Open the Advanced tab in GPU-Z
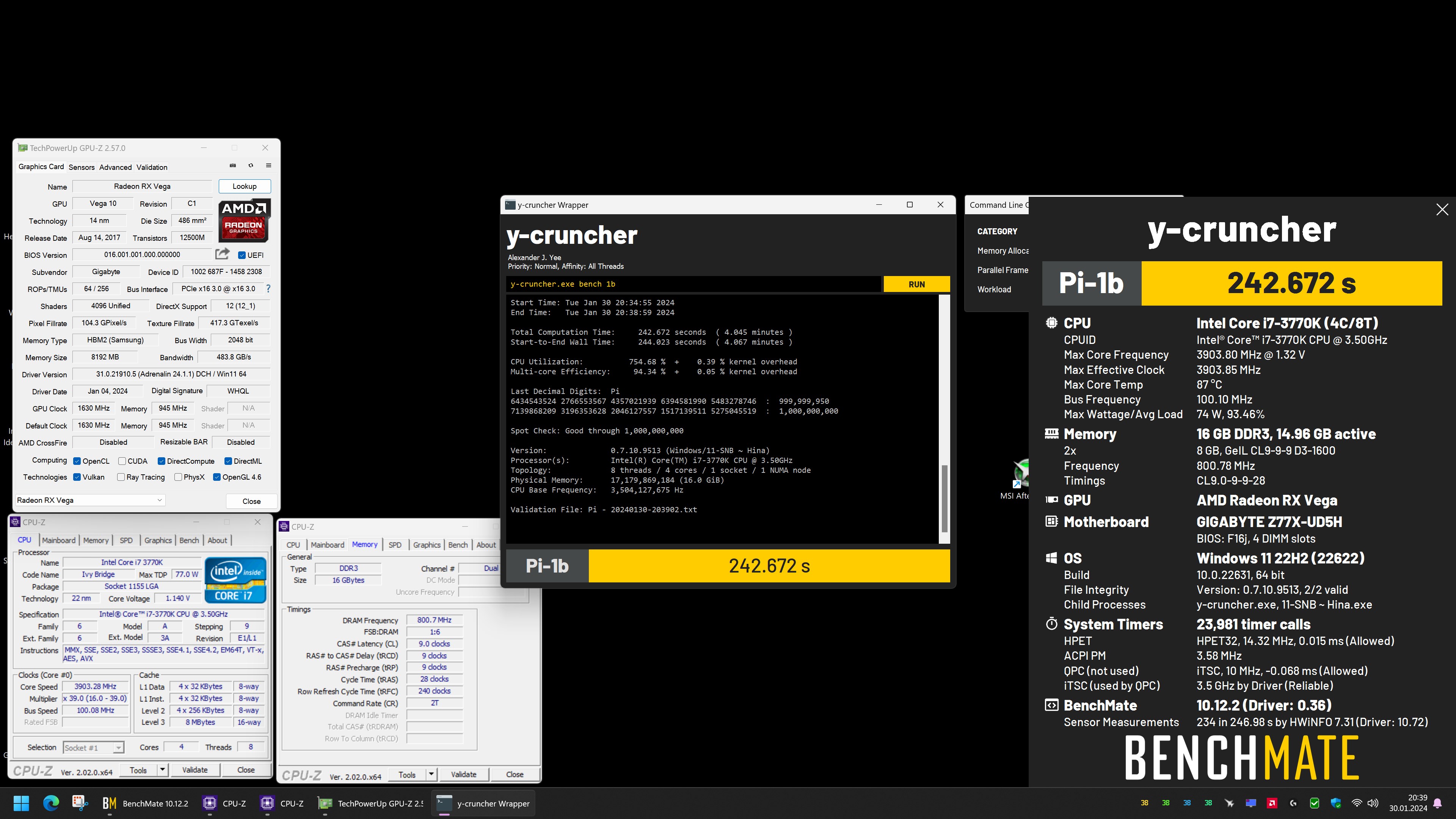Image resolution: width=1456 pixels, height=819 pixels. pos(115,167)
